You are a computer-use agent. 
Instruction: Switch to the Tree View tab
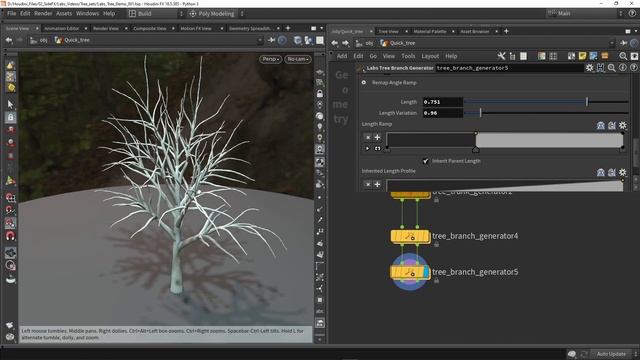point(388,31)
